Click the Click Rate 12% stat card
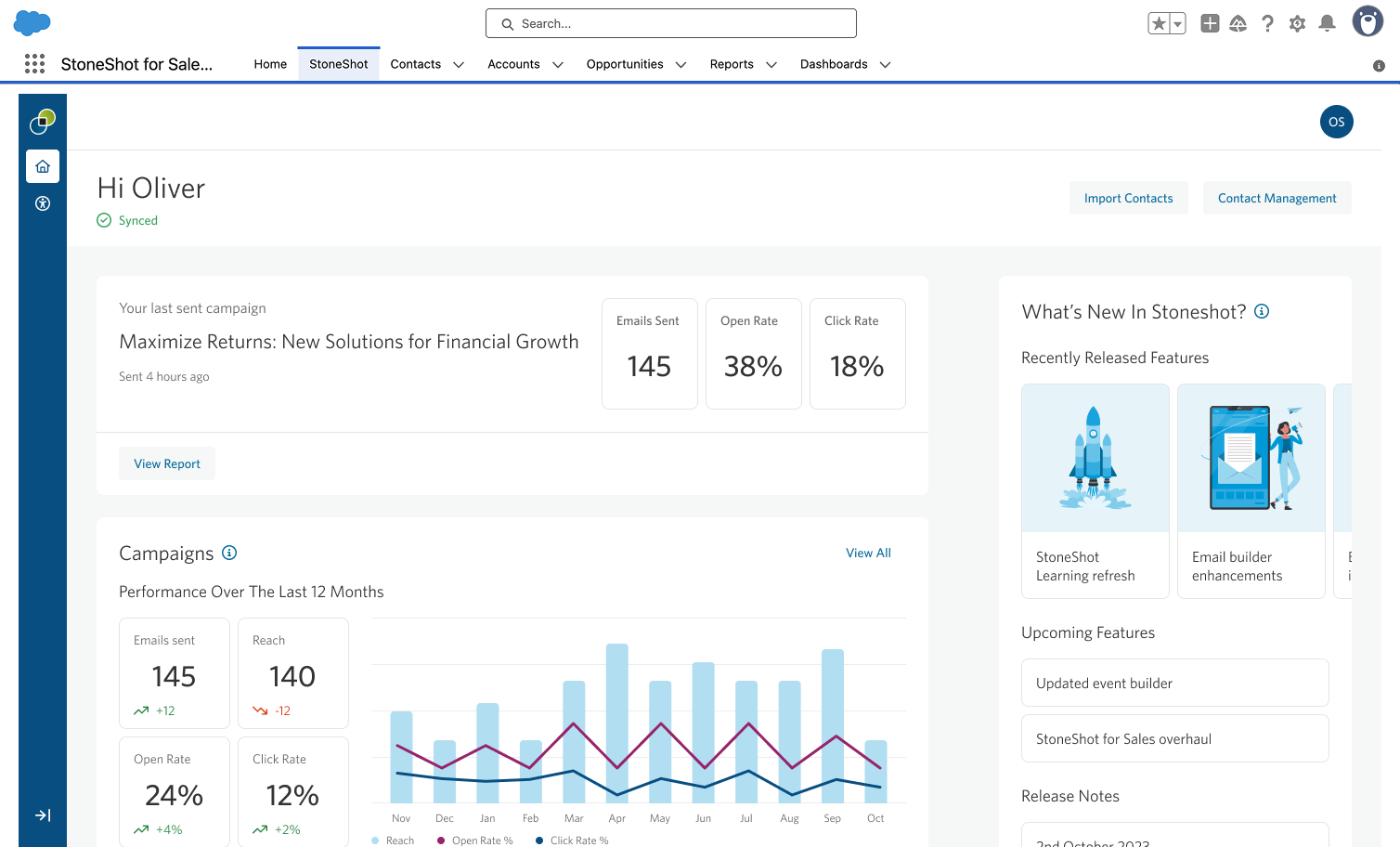The height and width of the screenshot is (847, 1400). click(x=293, y=791)
